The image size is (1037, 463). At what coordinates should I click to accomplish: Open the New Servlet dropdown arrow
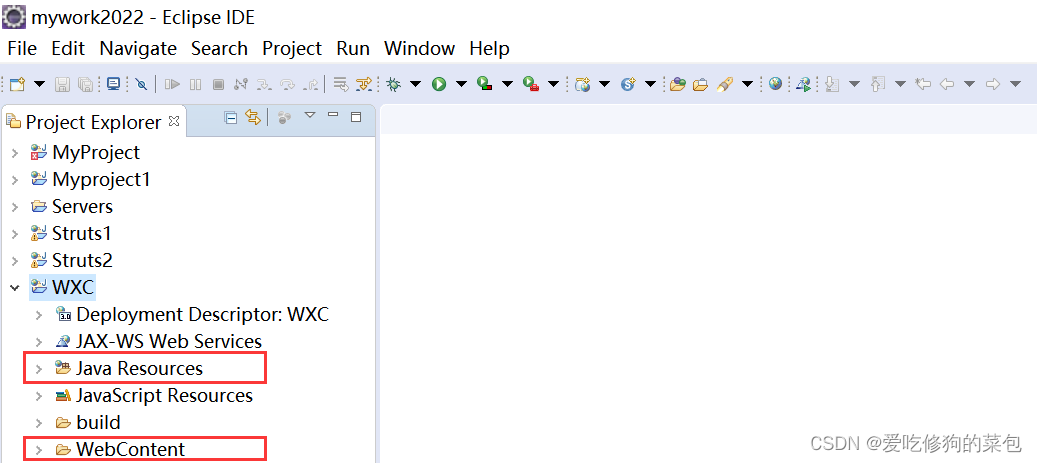click(x=650, y=84)
